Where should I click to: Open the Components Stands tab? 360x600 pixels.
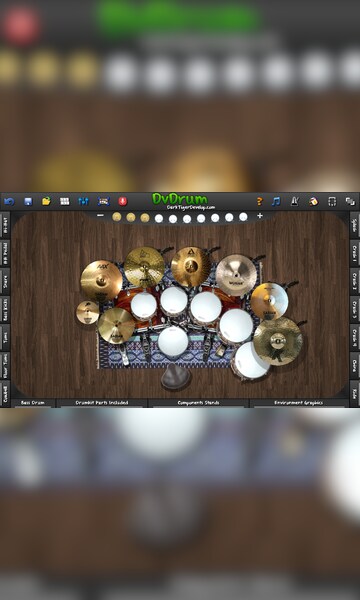(199, 403)
